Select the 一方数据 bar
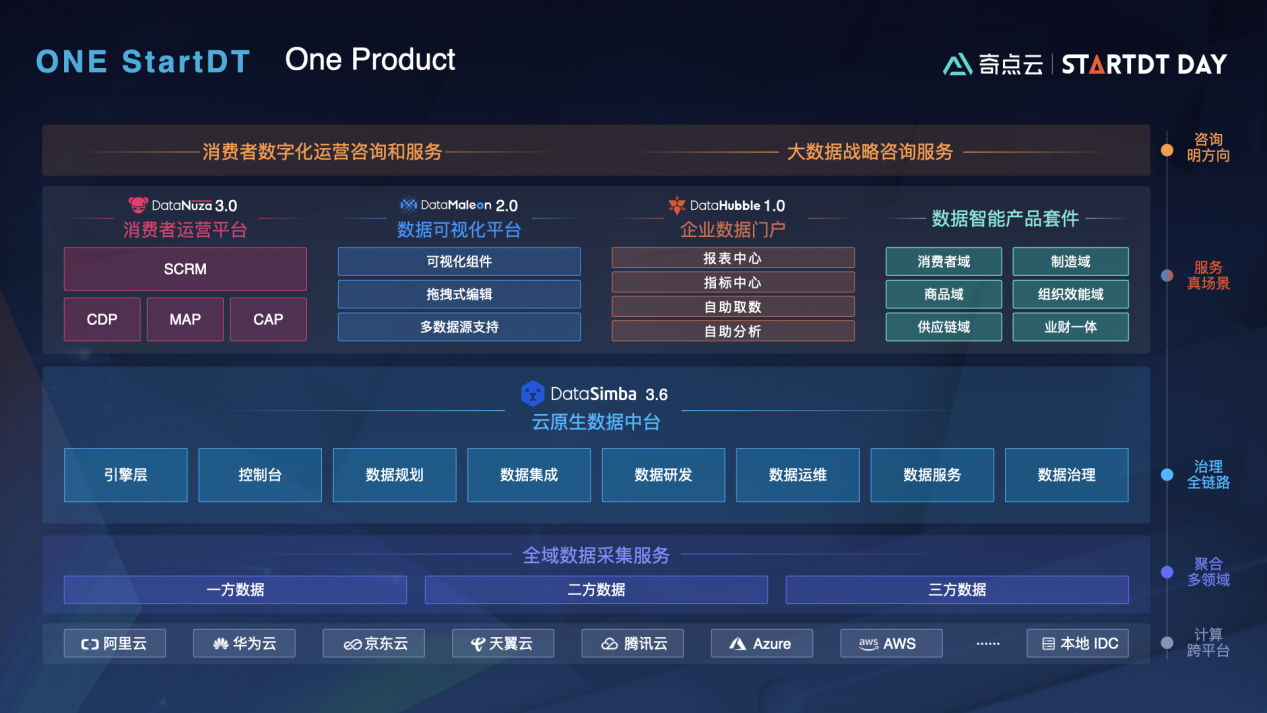Image resolution: width=1267 pixels, height=713 pixels. pyautogui.click(x=235, y=590)
